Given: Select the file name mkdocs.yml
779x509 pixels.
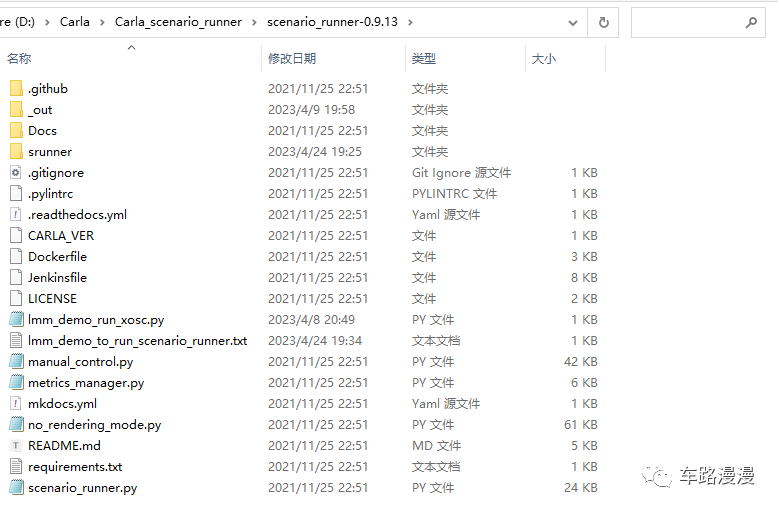Looking at the screenshot, I should (x=63, y=404).
